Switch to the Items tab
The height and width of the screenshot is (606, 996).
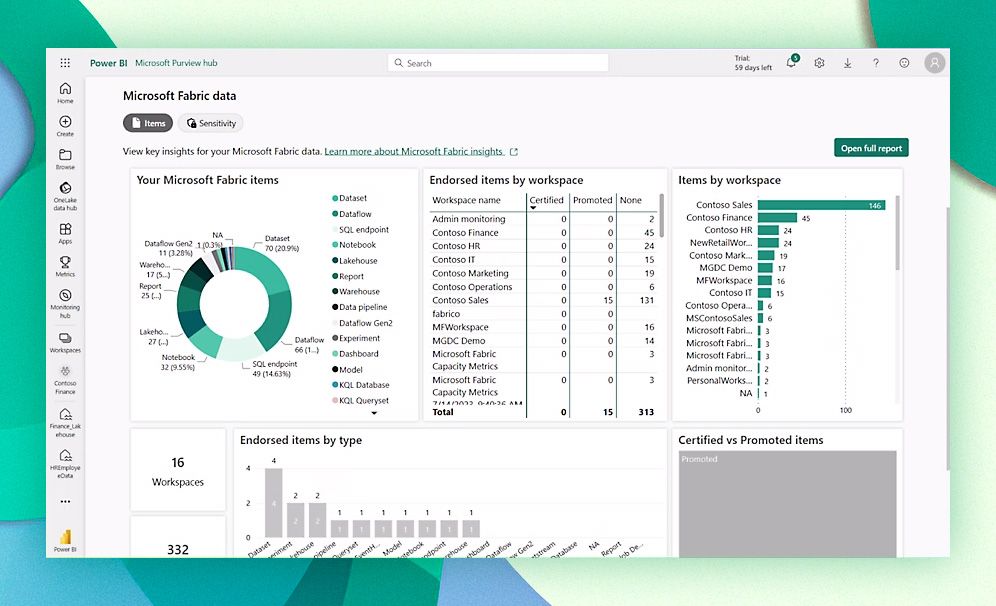(148, 123)
